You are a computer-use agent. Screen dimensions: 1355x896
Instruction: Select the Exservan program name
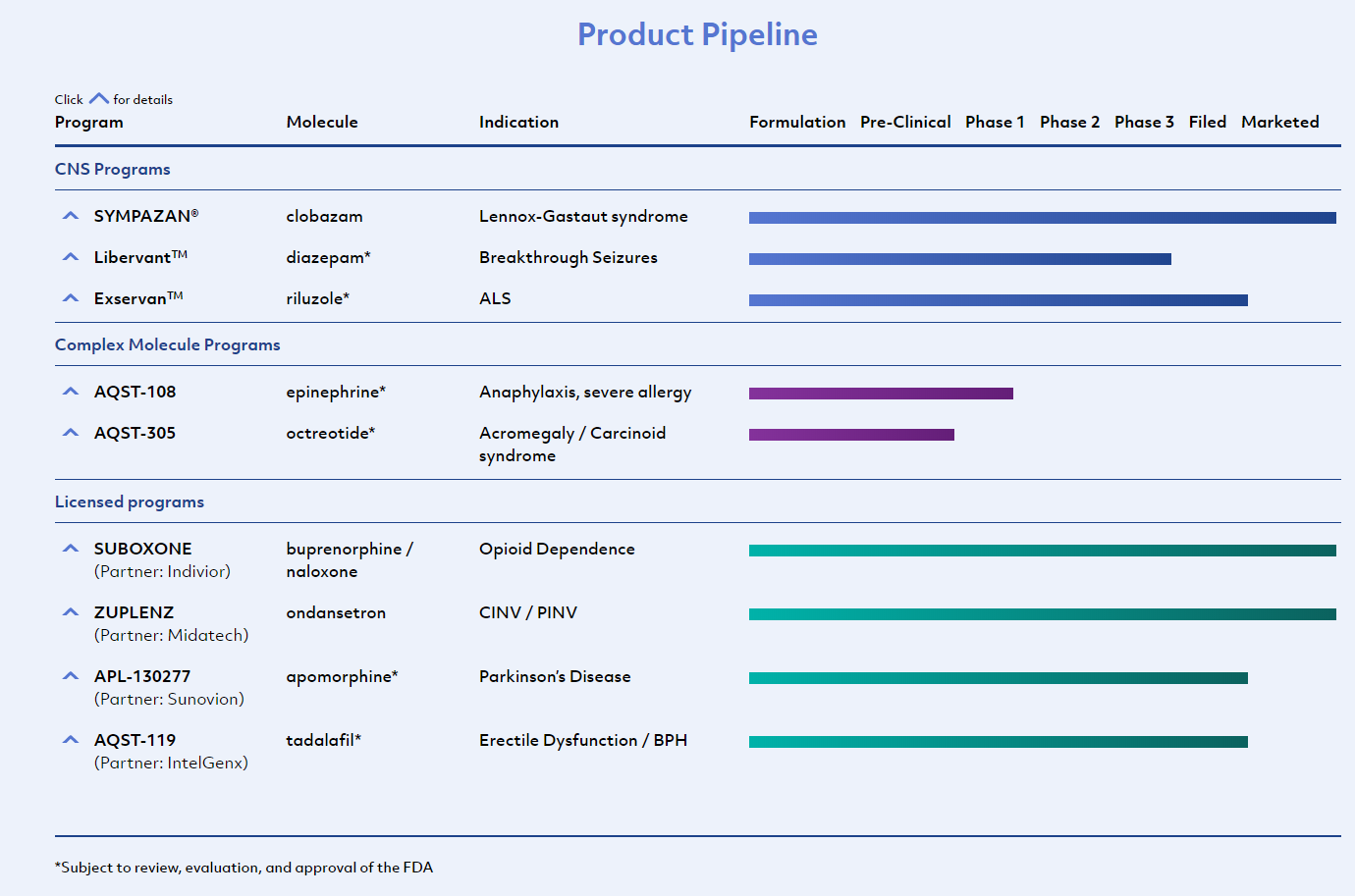[138, 298]
